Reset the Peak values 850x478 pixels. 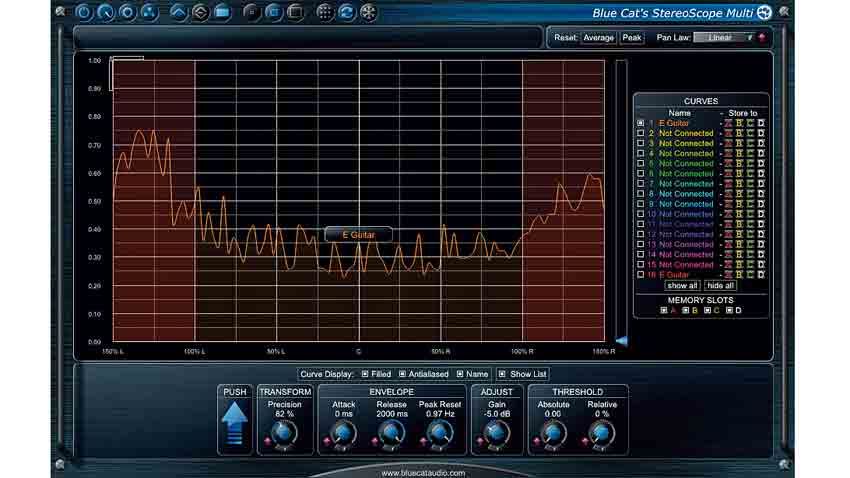(632, 37)
